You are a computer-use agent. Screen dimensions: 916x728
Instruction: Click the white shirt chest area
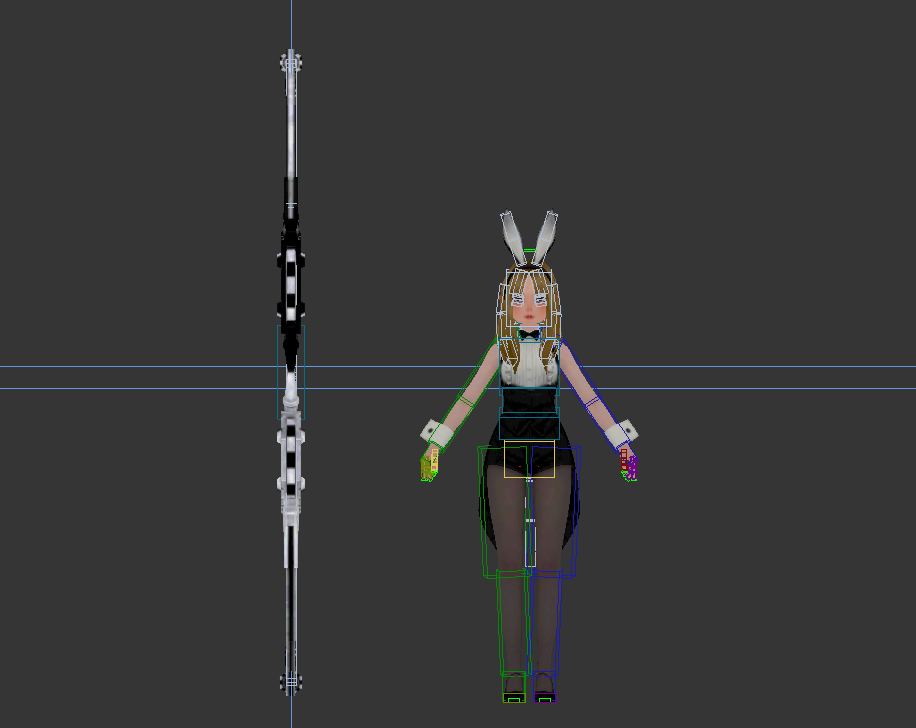click(528, 370)
